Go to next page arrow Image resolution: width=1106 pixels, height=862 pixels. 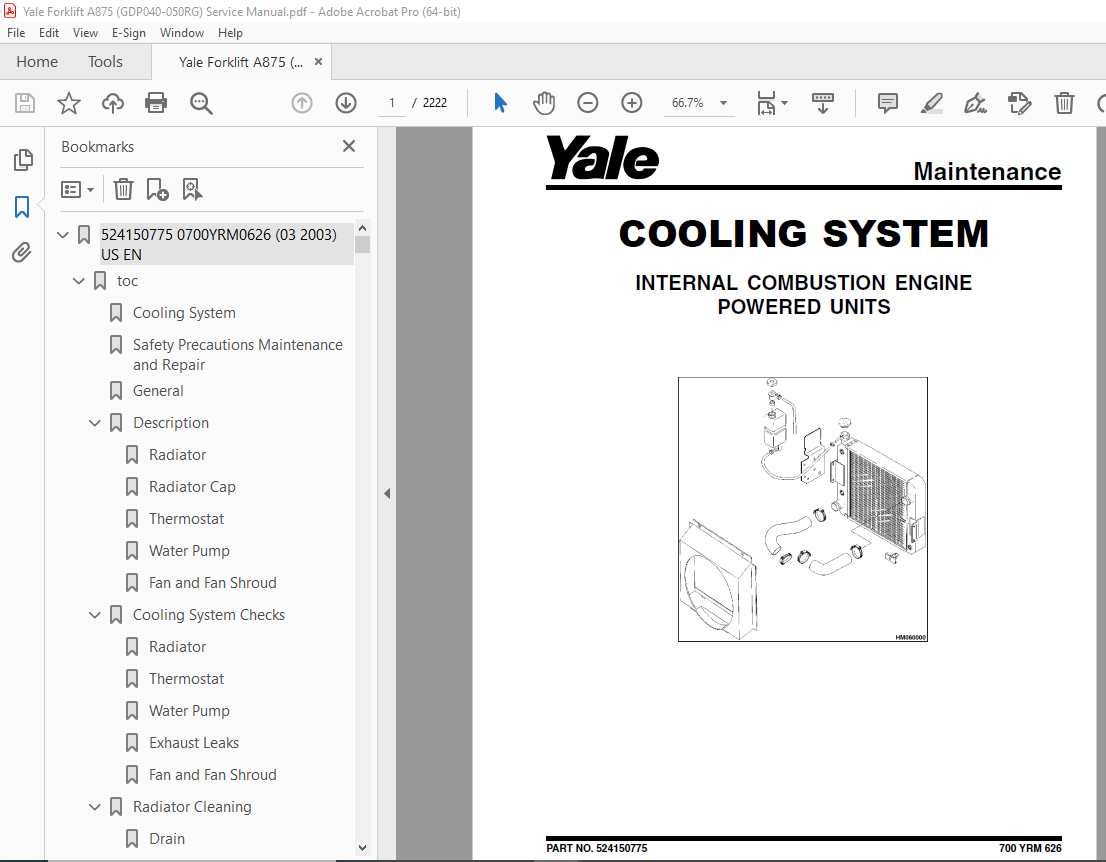346,103
